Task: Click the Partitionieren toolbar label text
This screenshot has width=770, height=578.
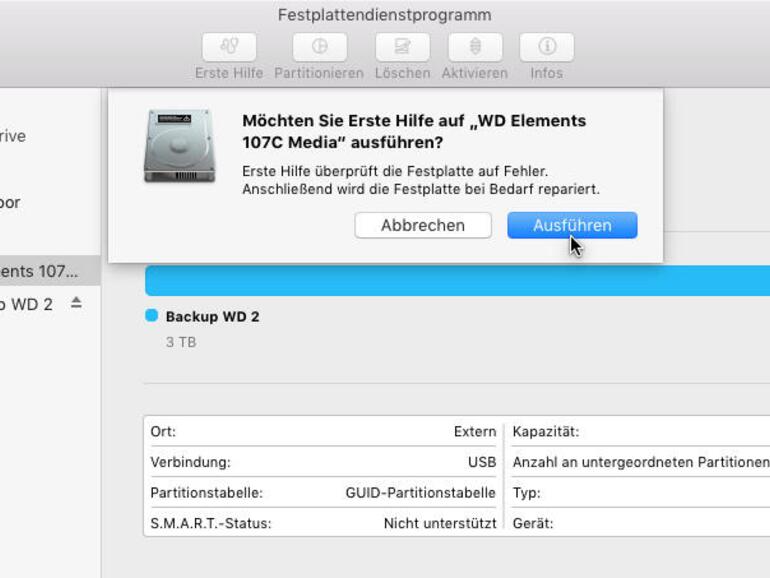Action: 319,73
